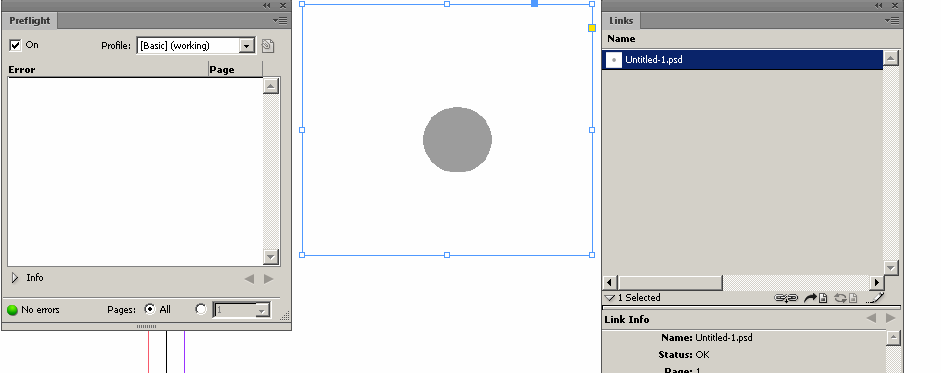Click the Links horizontal scroll left arrow
941x373 pixels.
pyautogui.click(x=610, y=282)
